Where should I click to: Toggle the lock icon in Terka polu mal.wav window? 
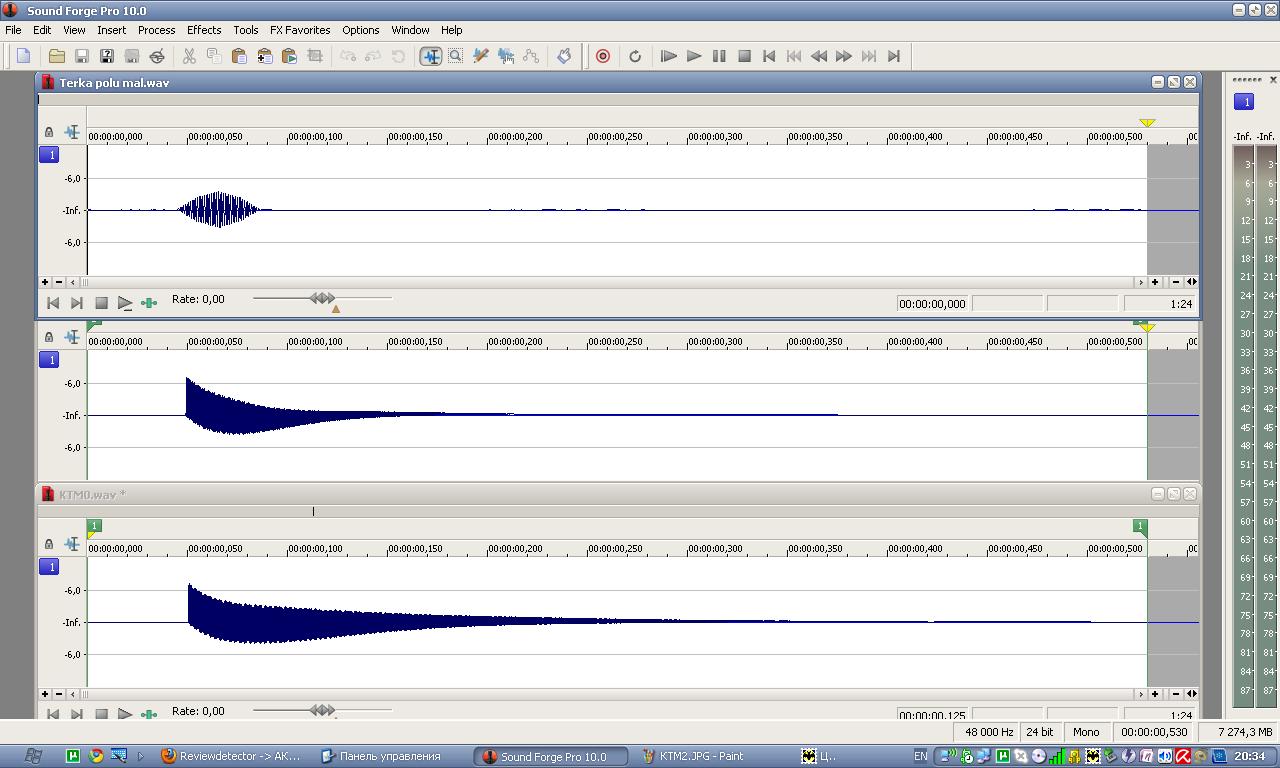point(49,132)
